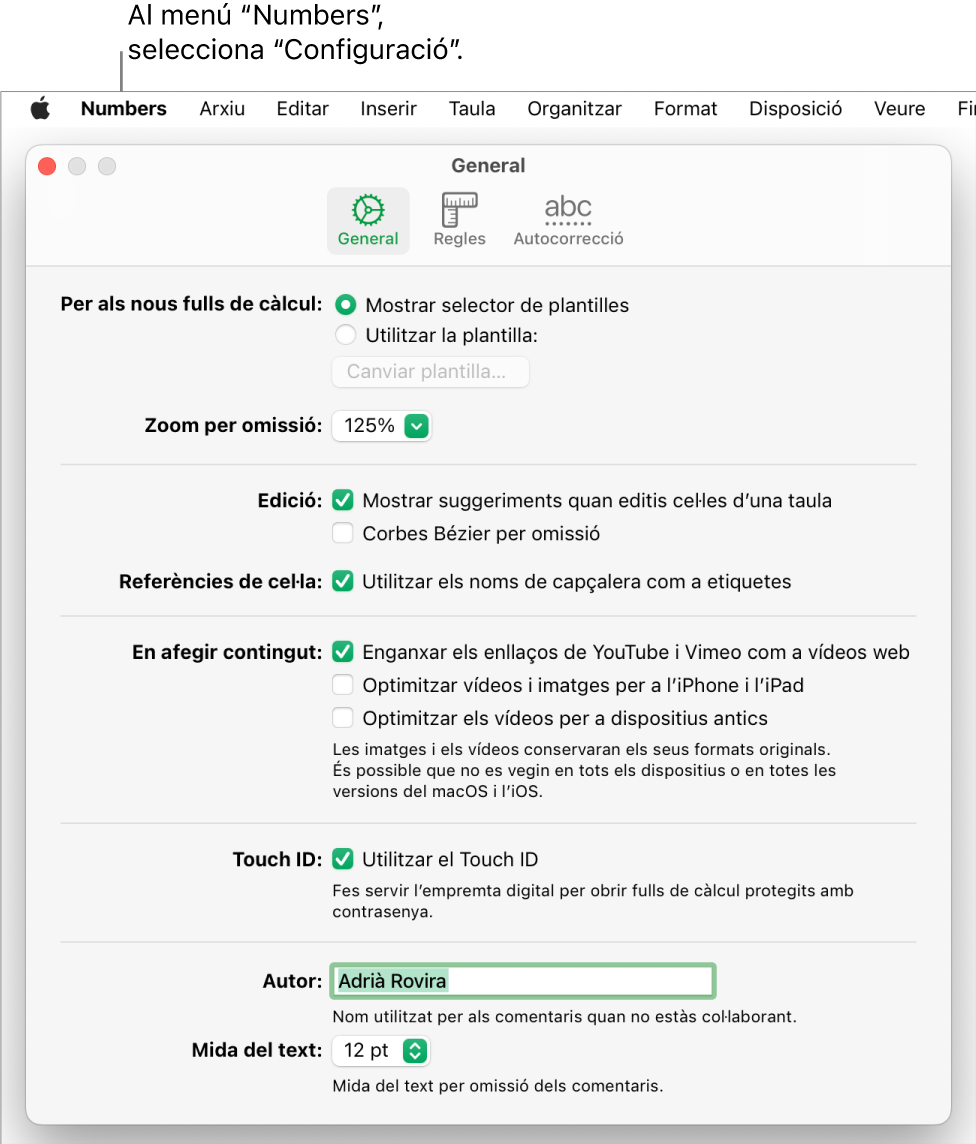Screen dimensions: 976x1144
Task: Close the General settings window
Action: point(47,166)
